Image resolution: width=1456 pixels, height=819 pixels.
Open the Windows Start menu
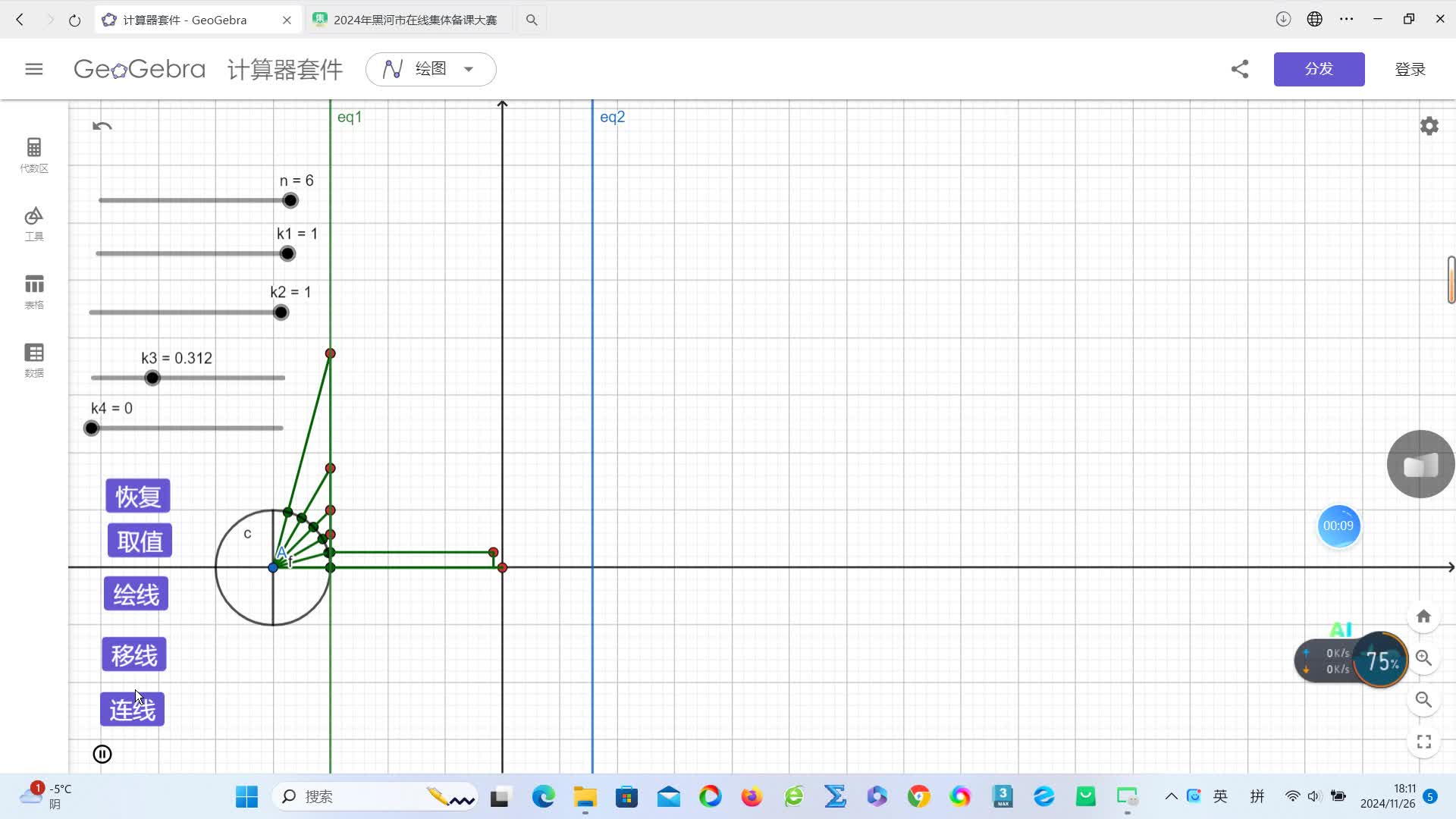click(246, 796)
